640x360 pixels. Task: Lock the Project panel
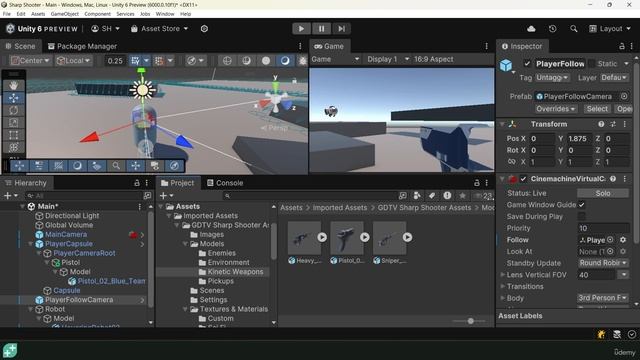click(476, 183)
